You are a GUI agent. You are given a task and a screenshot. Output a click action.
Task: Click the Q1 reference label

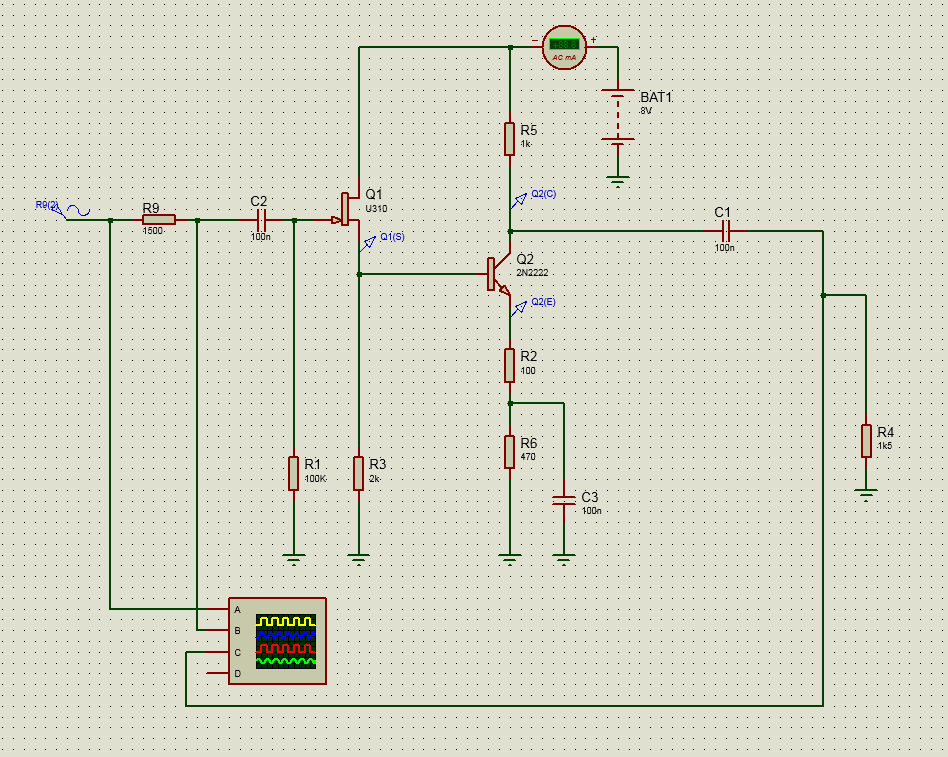pyautogui.click(x=374, y=194)
